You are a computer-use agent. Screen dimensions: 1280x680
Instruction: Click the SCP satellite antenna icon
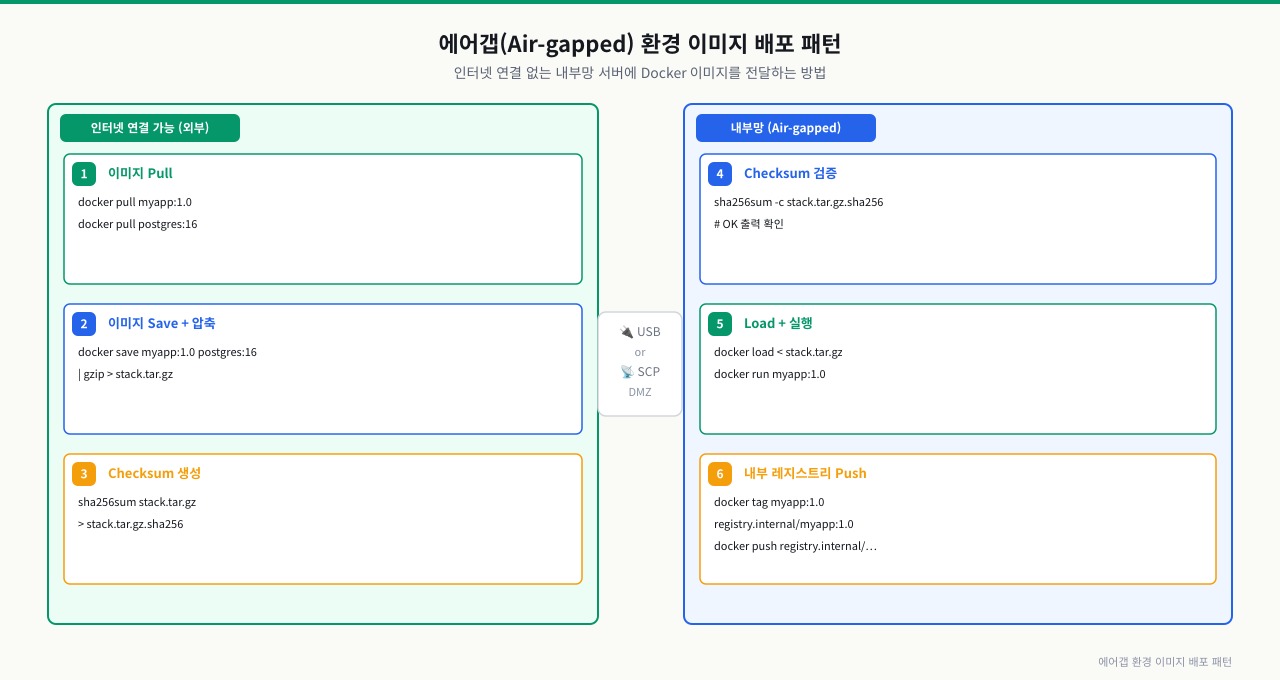click(x=627, y=372)
